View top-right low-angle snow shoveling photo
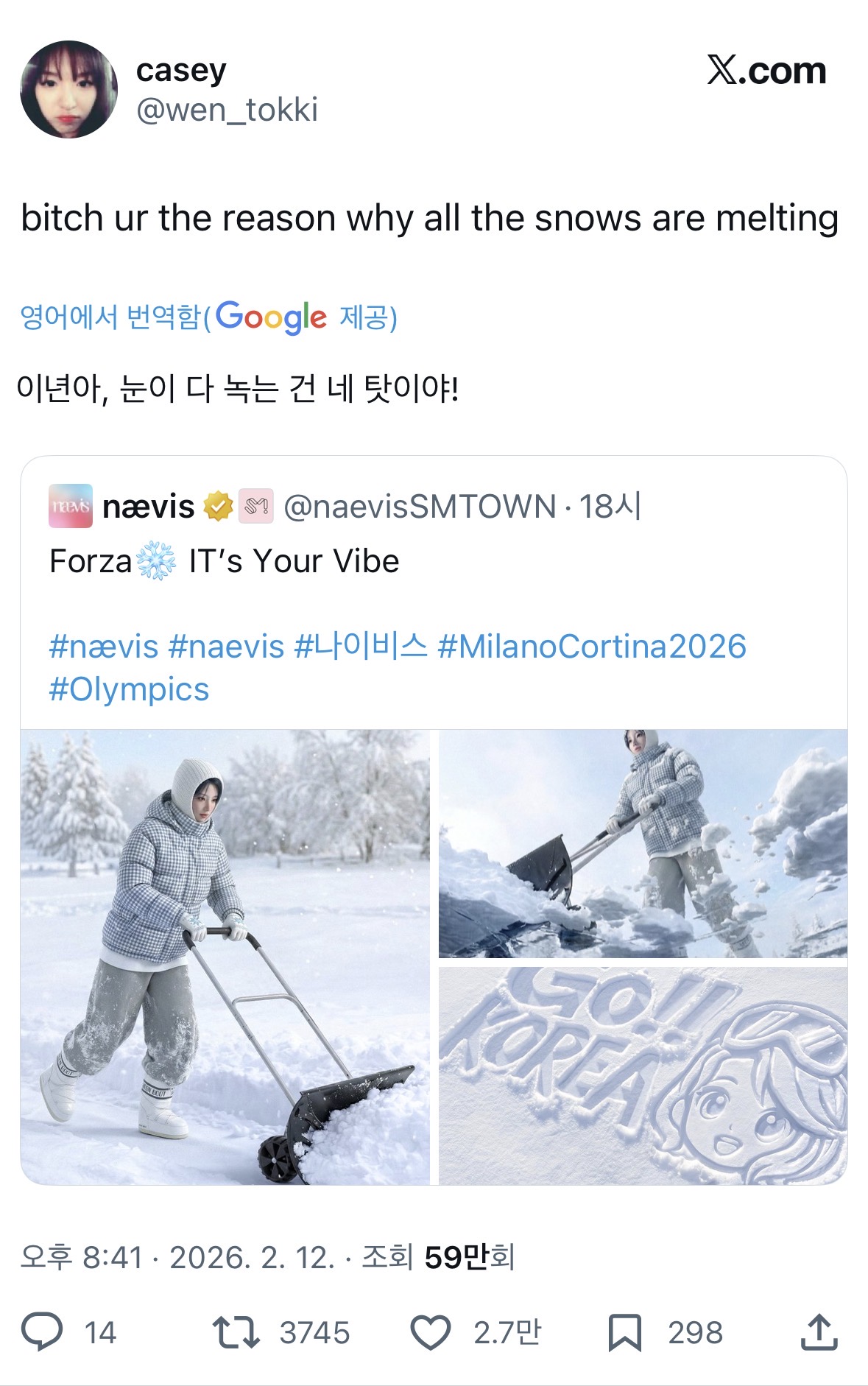 point(643,843)
